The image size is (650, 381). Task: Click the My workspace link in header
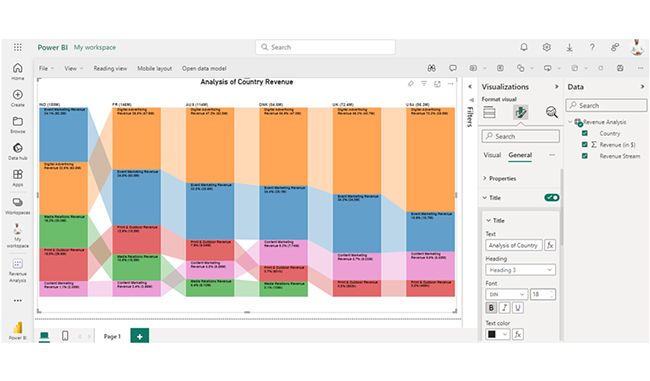click(95, 47)
